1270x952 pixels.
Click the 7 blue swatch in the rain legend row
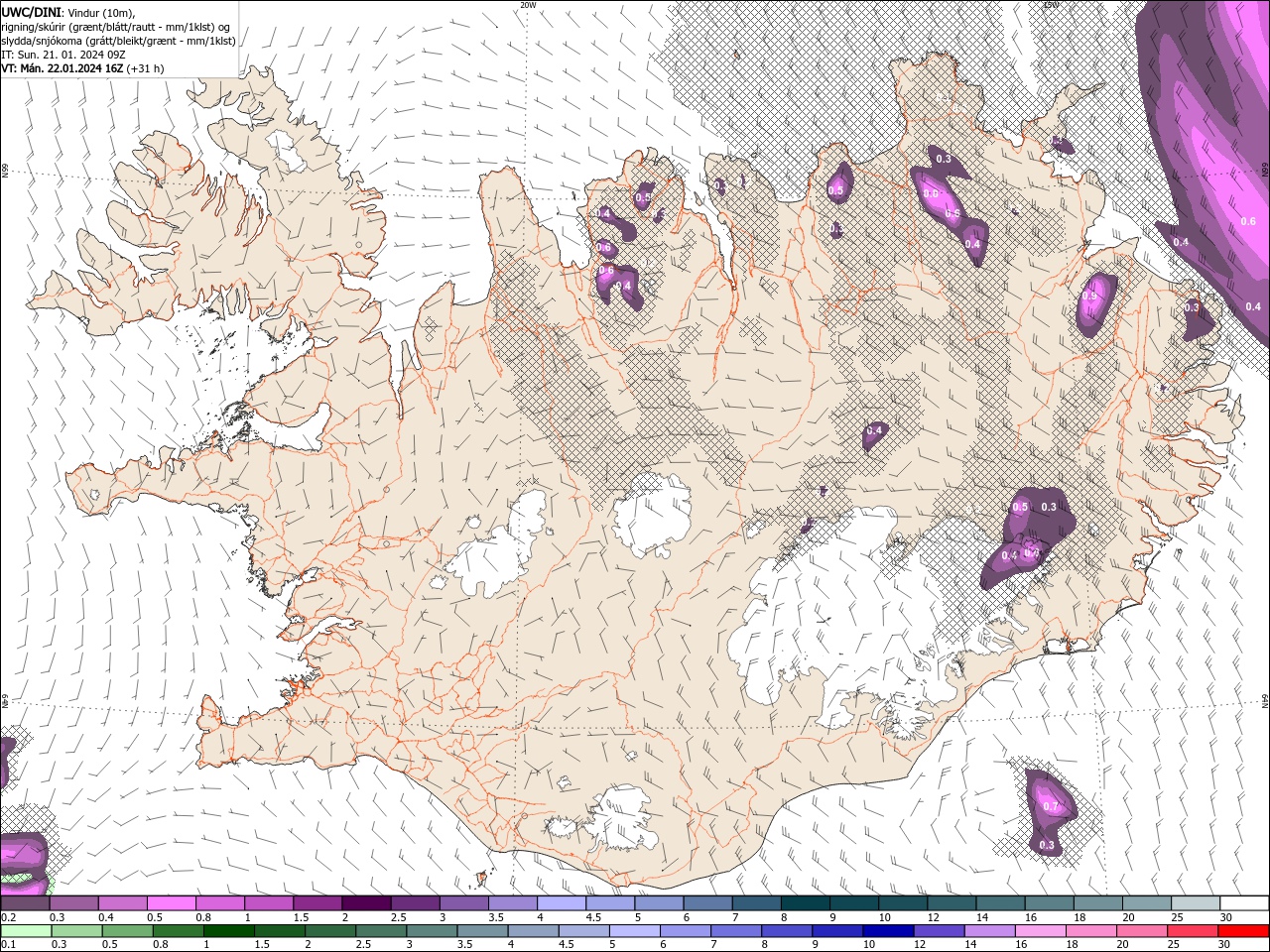click(x=736, y=931)
